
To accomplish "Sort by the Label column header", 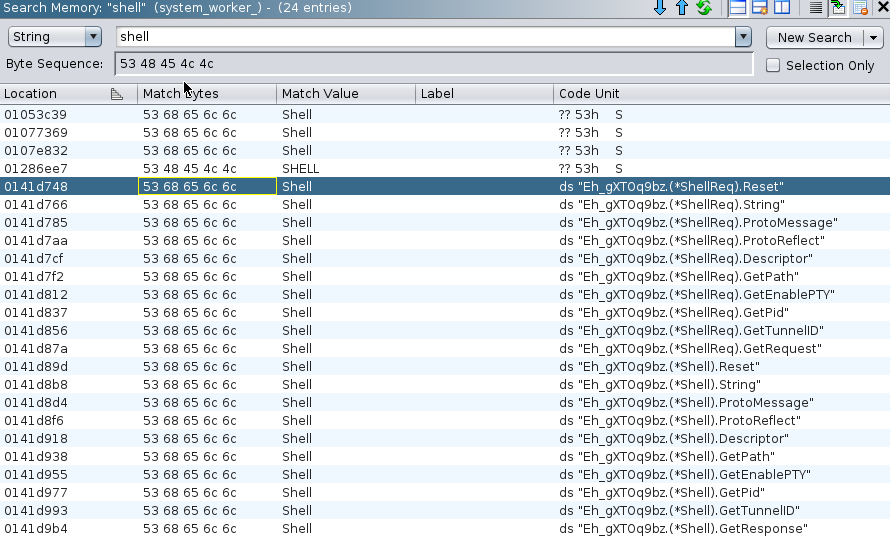I will pos(484,94).
